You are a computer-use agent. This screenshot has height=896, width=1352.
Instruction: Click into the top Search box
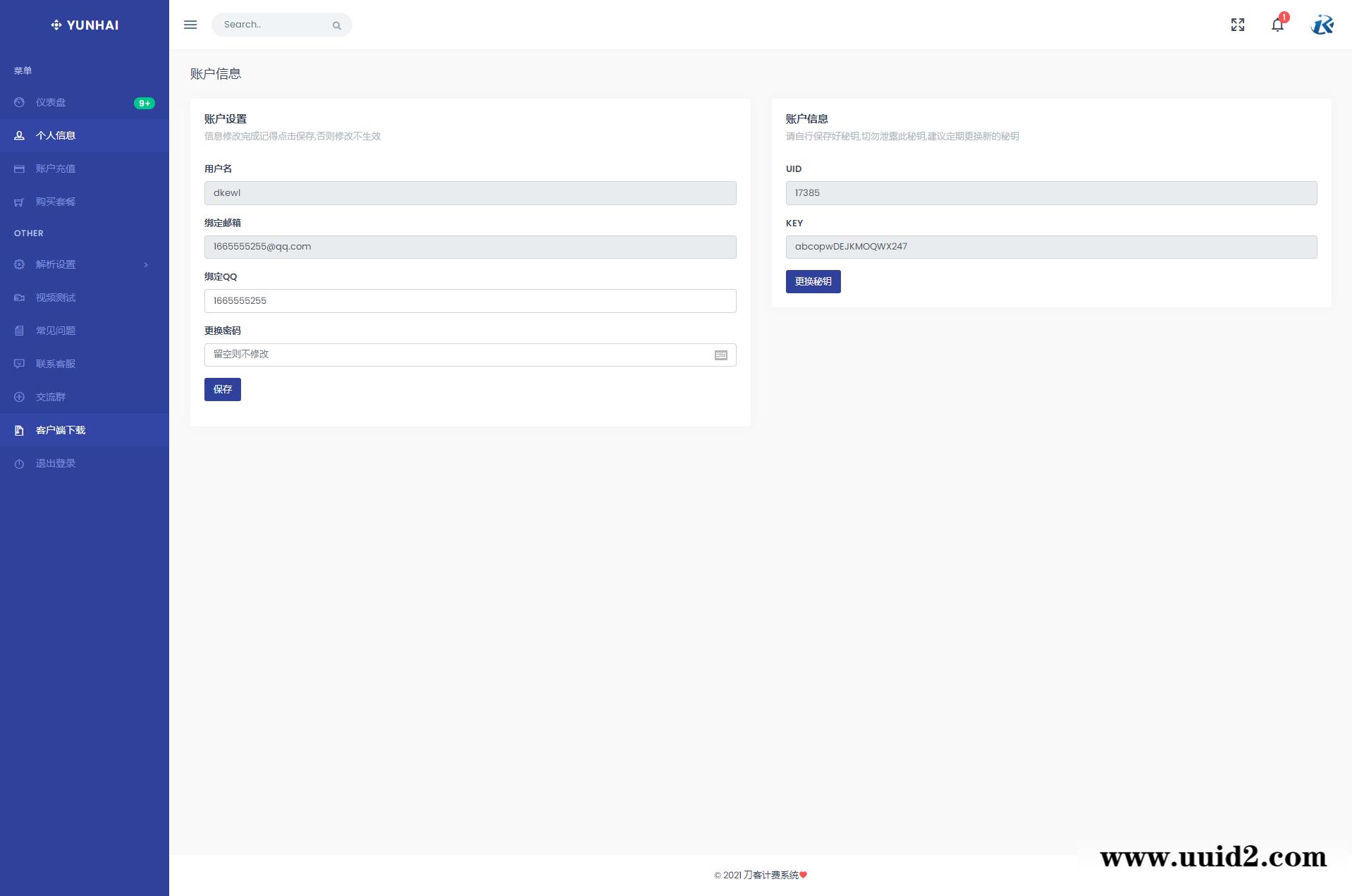[x=271, y=25]
